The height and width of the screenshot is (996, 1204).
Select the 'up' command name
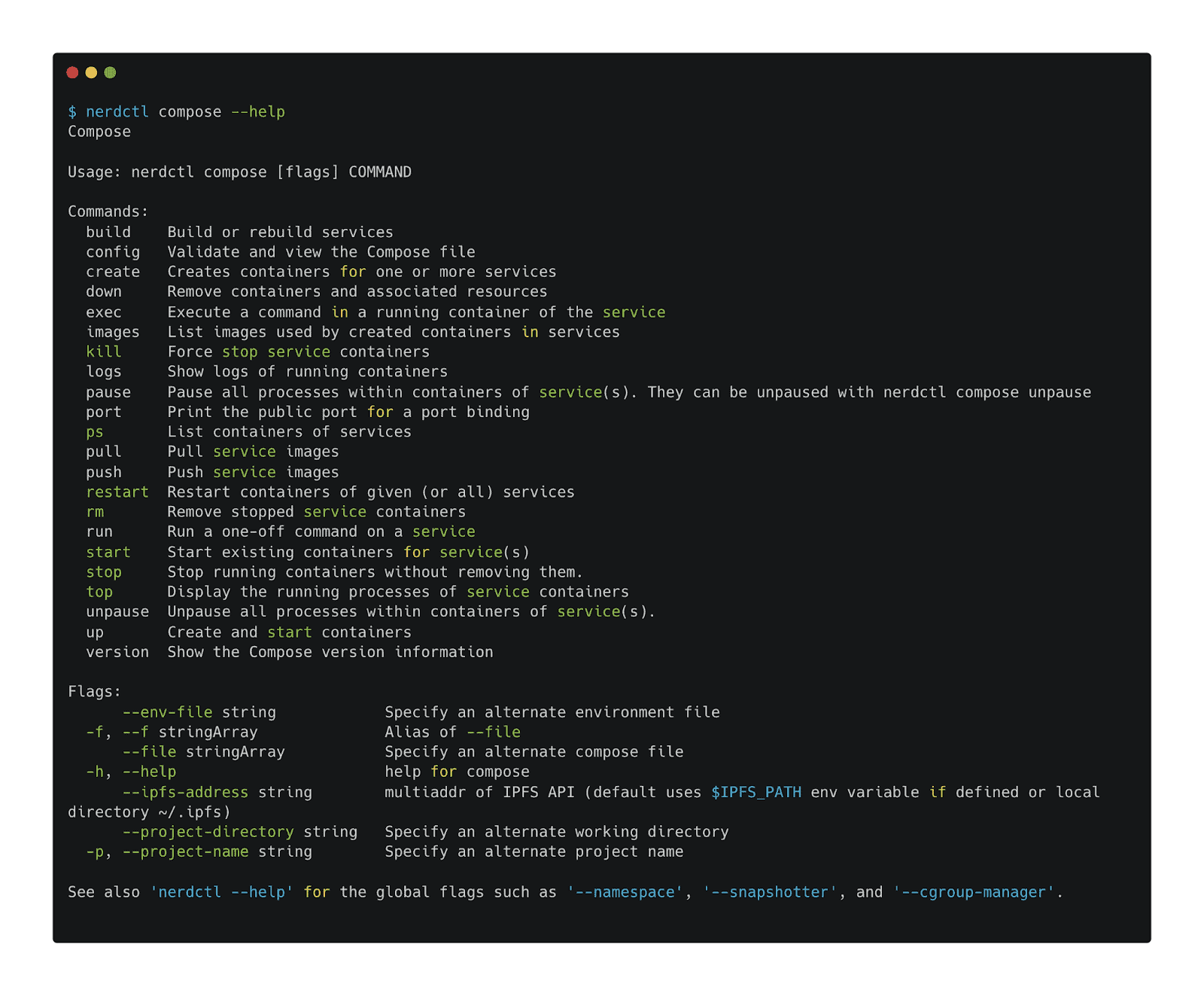pyautogui.click(x=95, y=632)
